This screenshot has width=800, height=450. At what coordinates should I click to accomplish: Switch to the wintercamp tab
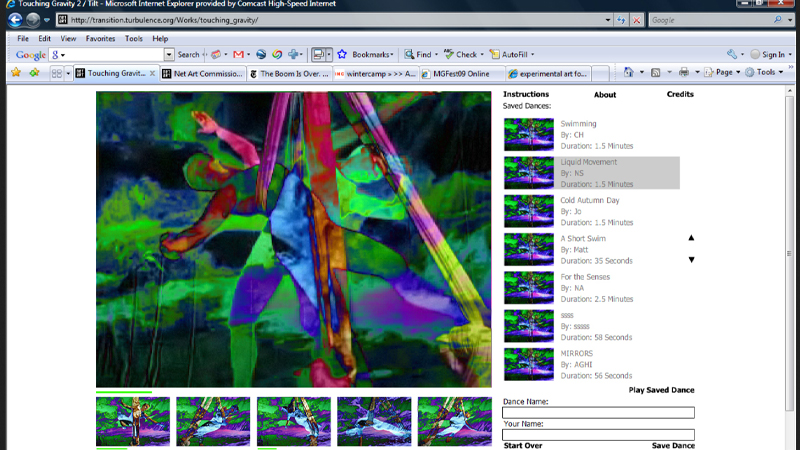376,73
